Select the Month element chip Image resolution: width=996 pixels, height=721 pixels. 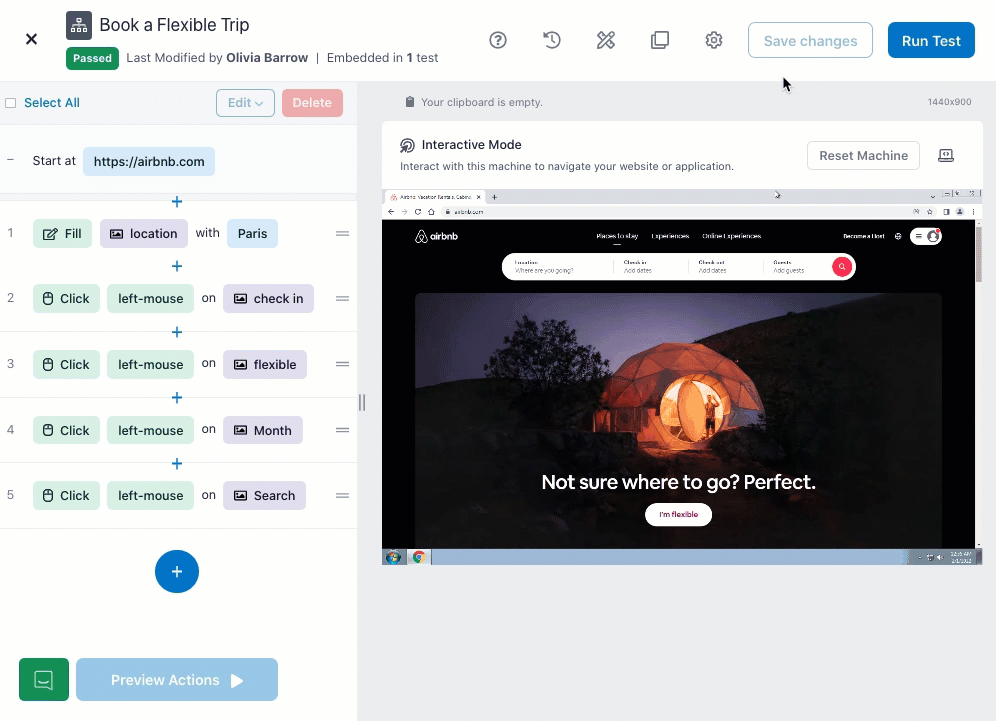(263, 430)
